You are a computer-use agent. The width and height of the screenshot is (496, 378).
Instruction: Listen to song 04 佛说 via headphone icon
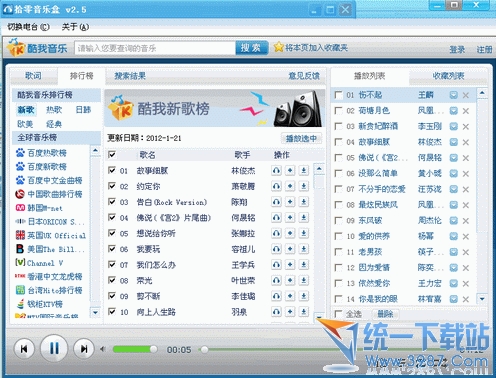pyautogui.click(x=276, y=218)
